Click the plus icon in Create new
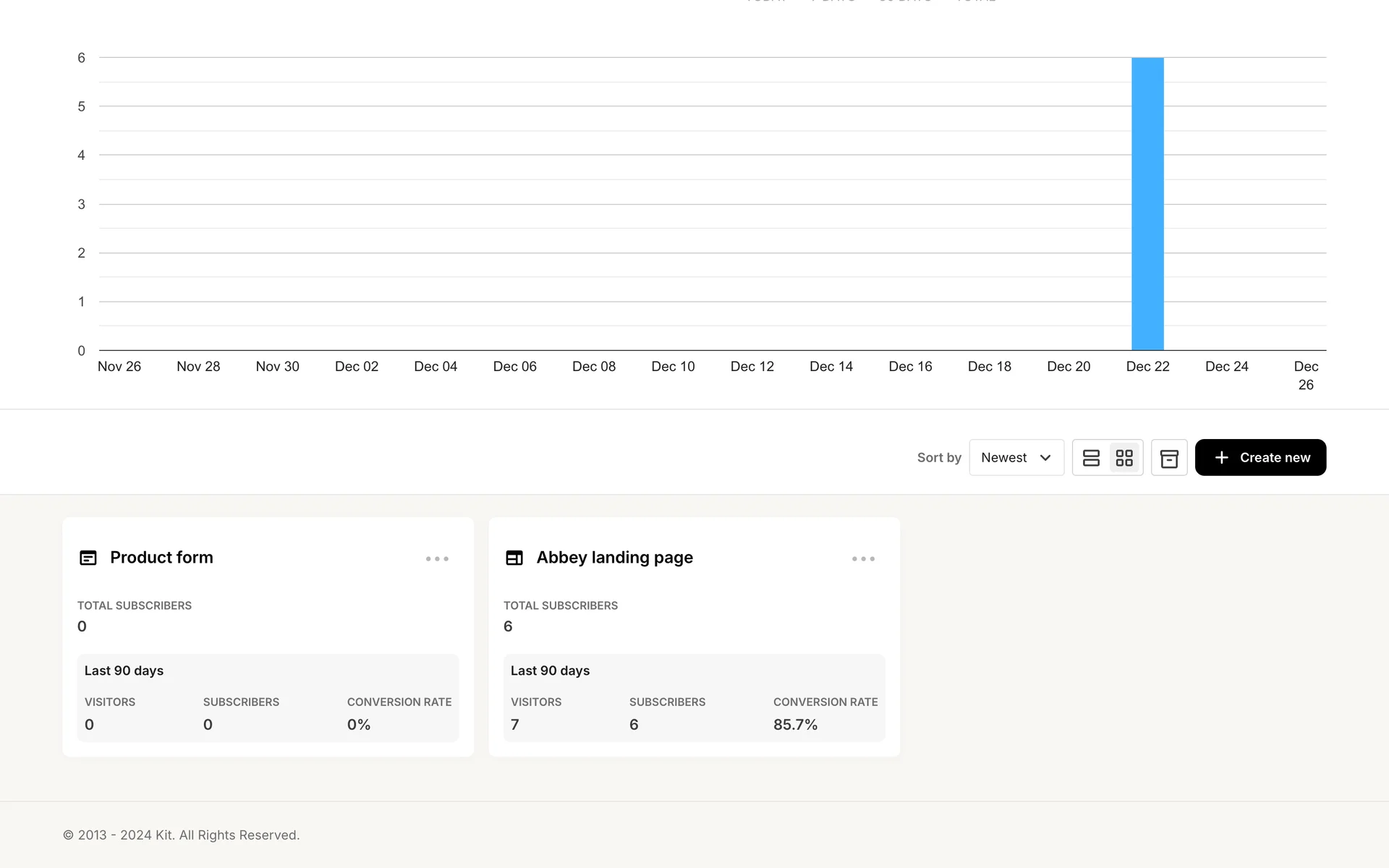1389x868 pixels. tap(1221, 458)
